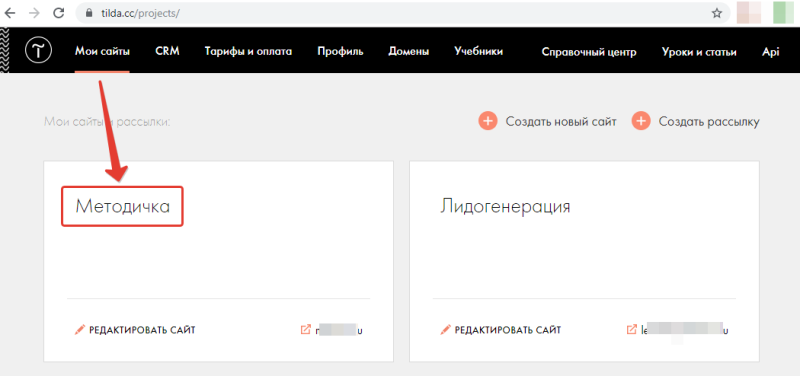Screen dimensions: 800x376
Task: Open the Лидогенерация project title
Action: point(505,206)
